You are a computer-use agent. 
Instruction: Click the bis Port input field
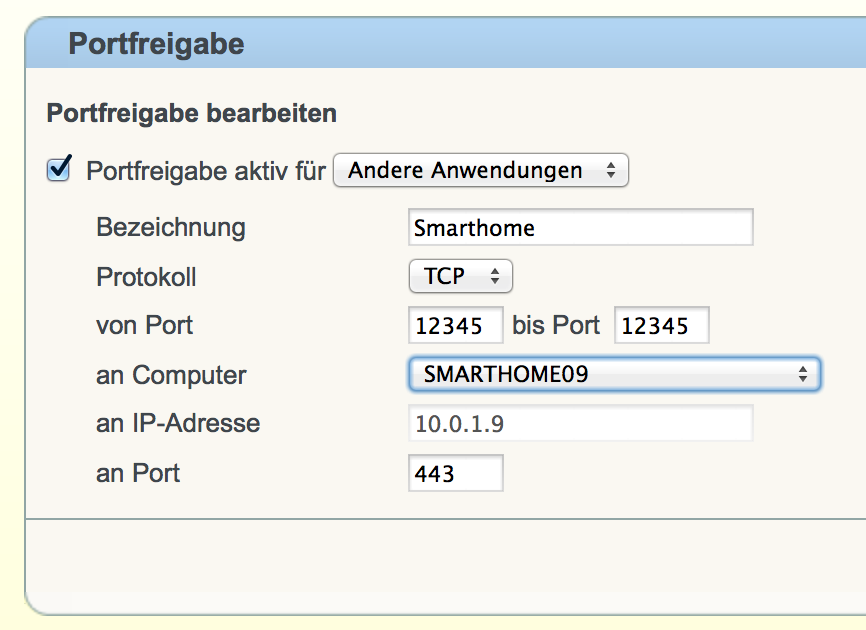point(662,325)
